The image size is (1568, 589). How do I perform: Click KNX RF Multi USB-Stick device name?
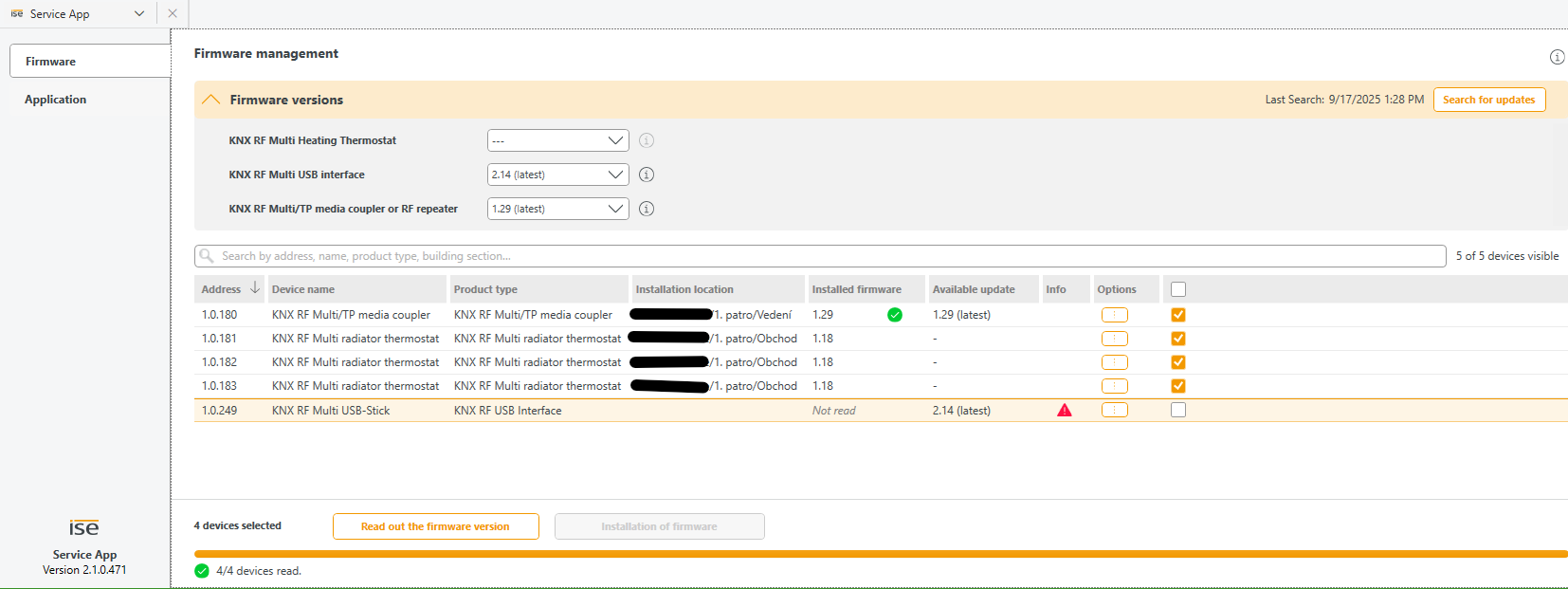[x=331, y=411]
